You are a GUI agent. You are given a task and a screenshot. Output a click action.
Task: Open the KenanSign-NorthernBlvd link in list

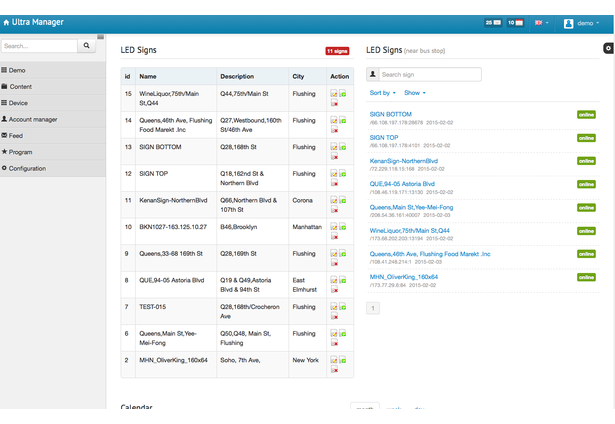(x=404, y=161)
